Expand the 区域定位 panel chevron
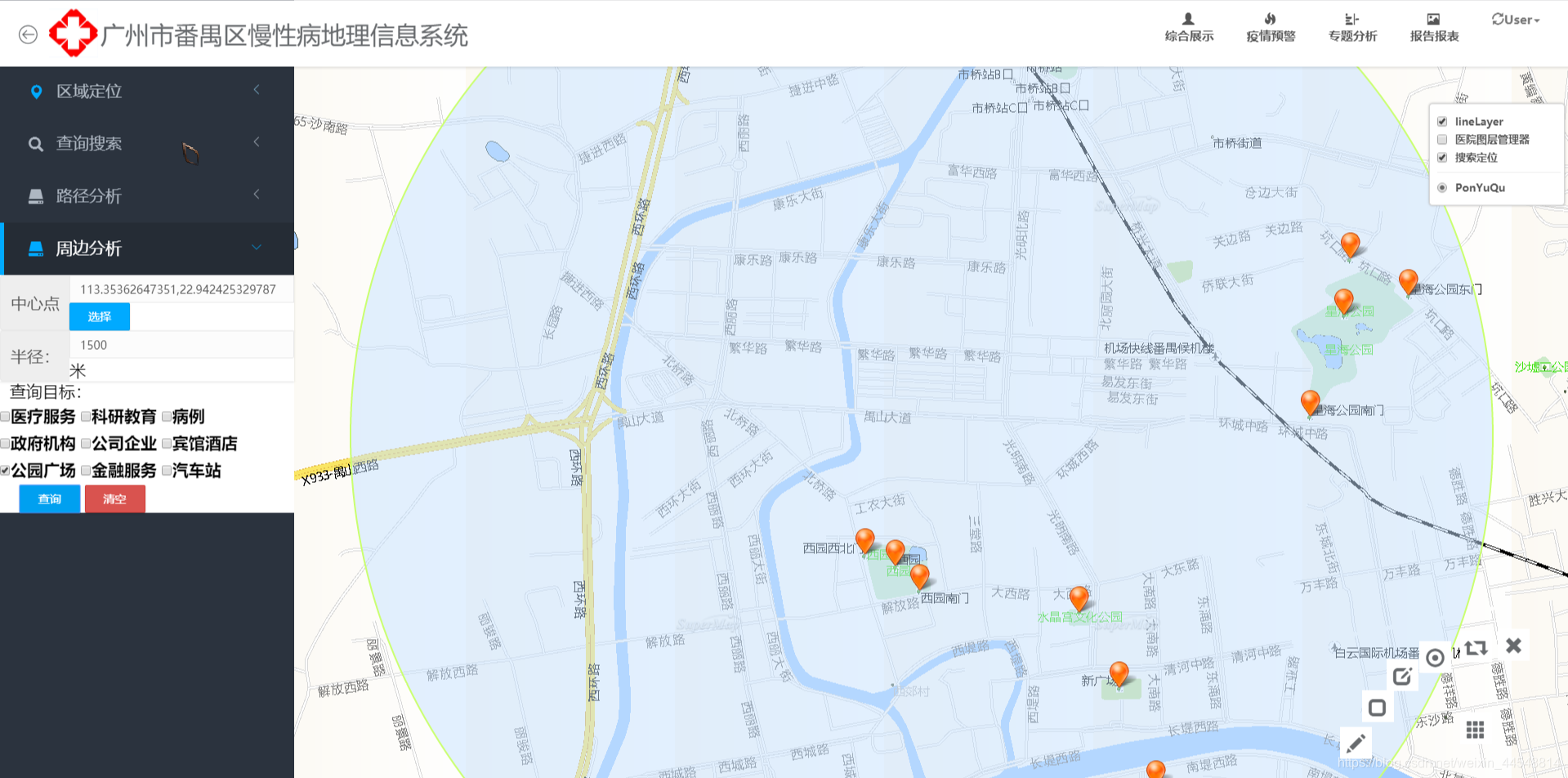 pos(257,90)
